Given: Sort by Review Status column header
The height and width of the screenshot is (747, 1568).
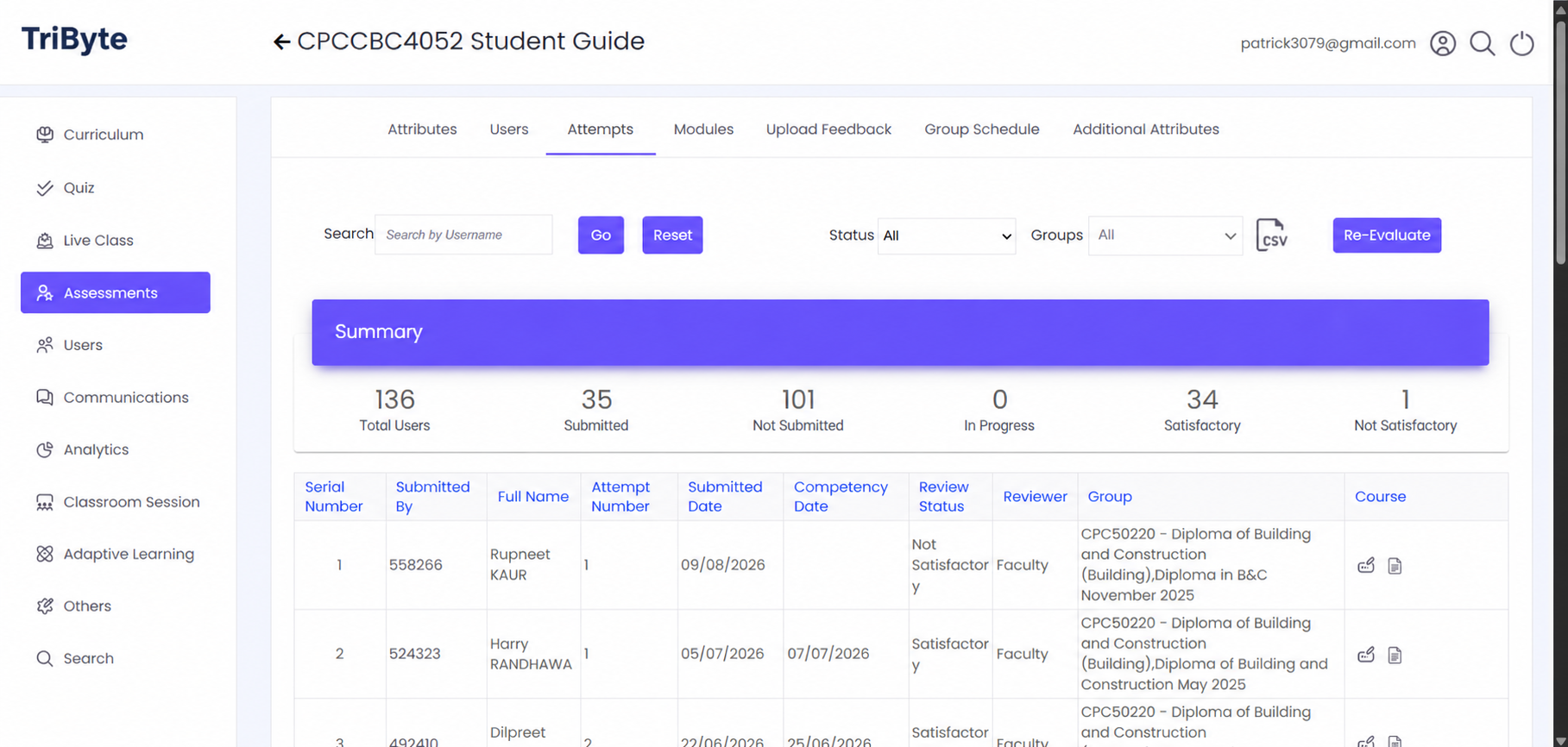Looking at the screenshot, I should (943, 497).
